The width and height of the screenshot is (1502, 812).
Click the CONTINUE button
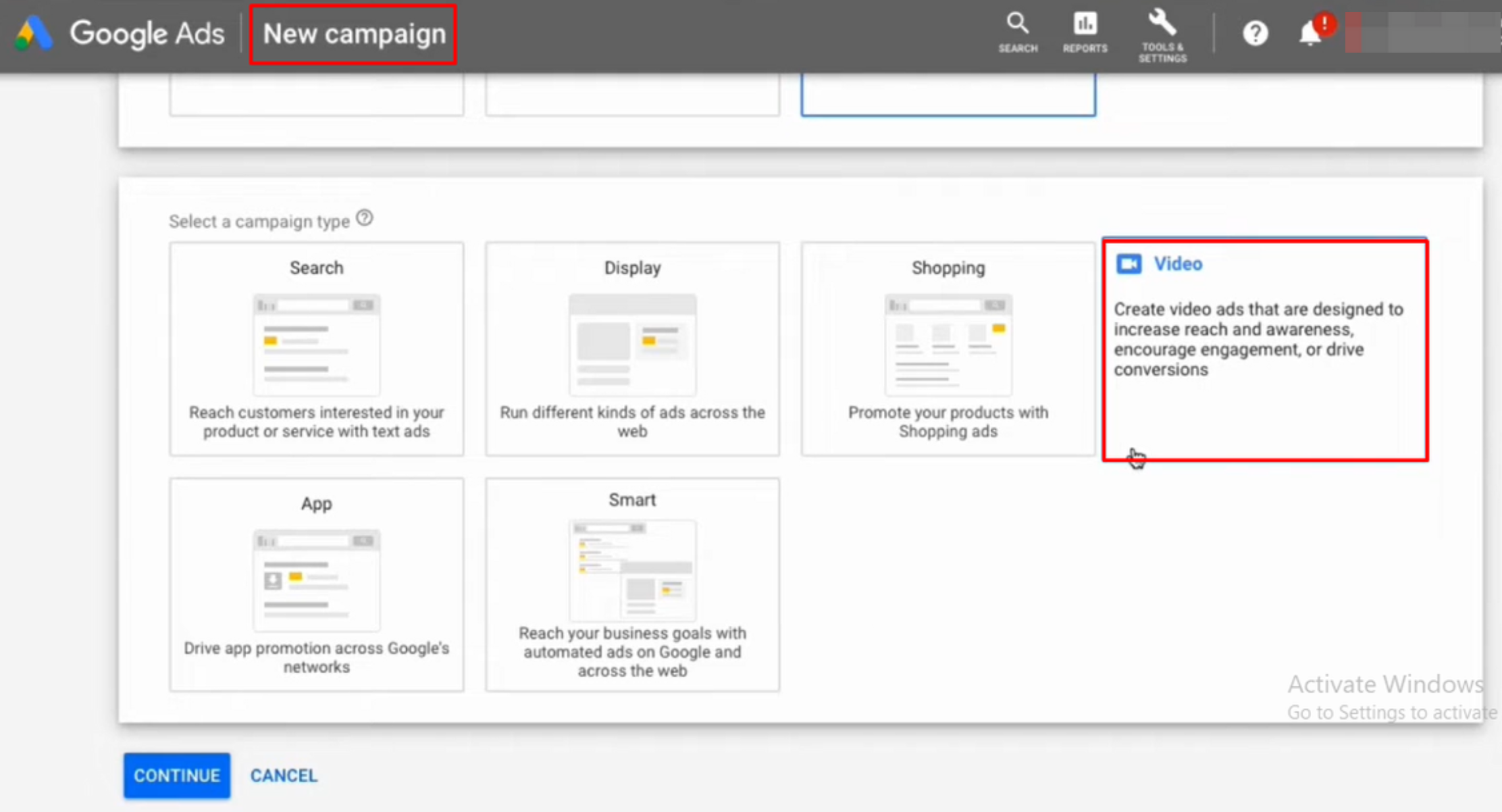tap(176, 775)
